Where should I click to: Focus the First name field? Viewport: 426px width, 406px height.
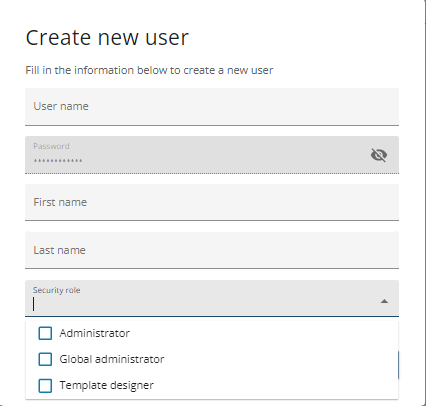click(212, 202)
